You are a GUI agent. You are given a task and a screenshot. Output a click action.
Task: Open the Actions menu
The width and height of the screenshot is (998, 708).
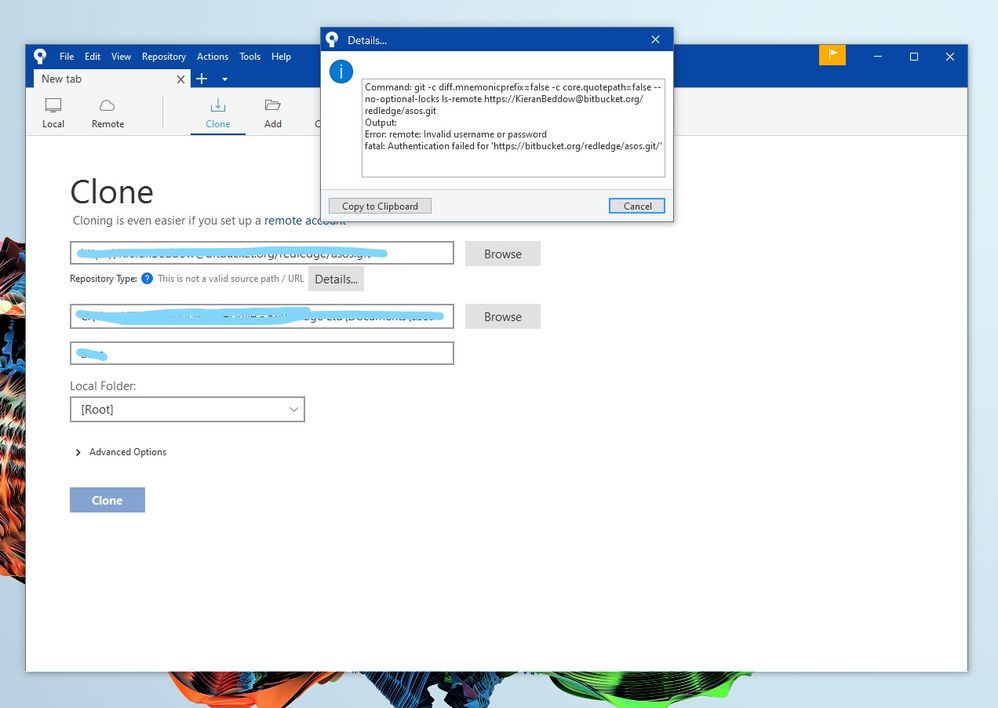(212, 57)
